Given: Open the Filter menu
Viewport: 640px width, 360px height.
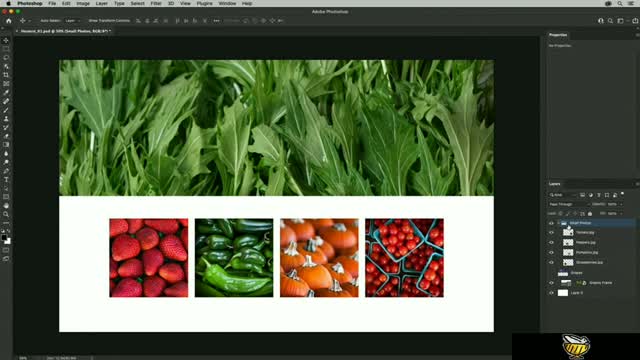Looking at the screenshot, I should pyautogui.click(x=156, y=3).
